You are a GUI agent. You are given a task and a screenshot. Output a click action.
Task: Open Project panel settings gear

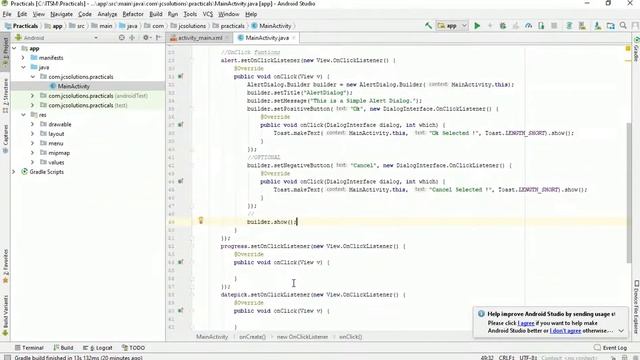tap(146, 38)
